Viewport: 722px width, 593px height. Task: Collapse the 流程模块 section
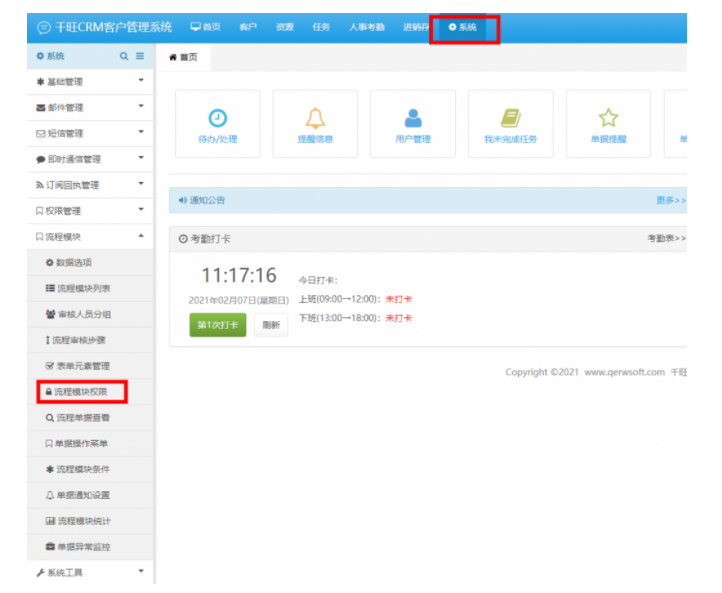pos(90,237)
